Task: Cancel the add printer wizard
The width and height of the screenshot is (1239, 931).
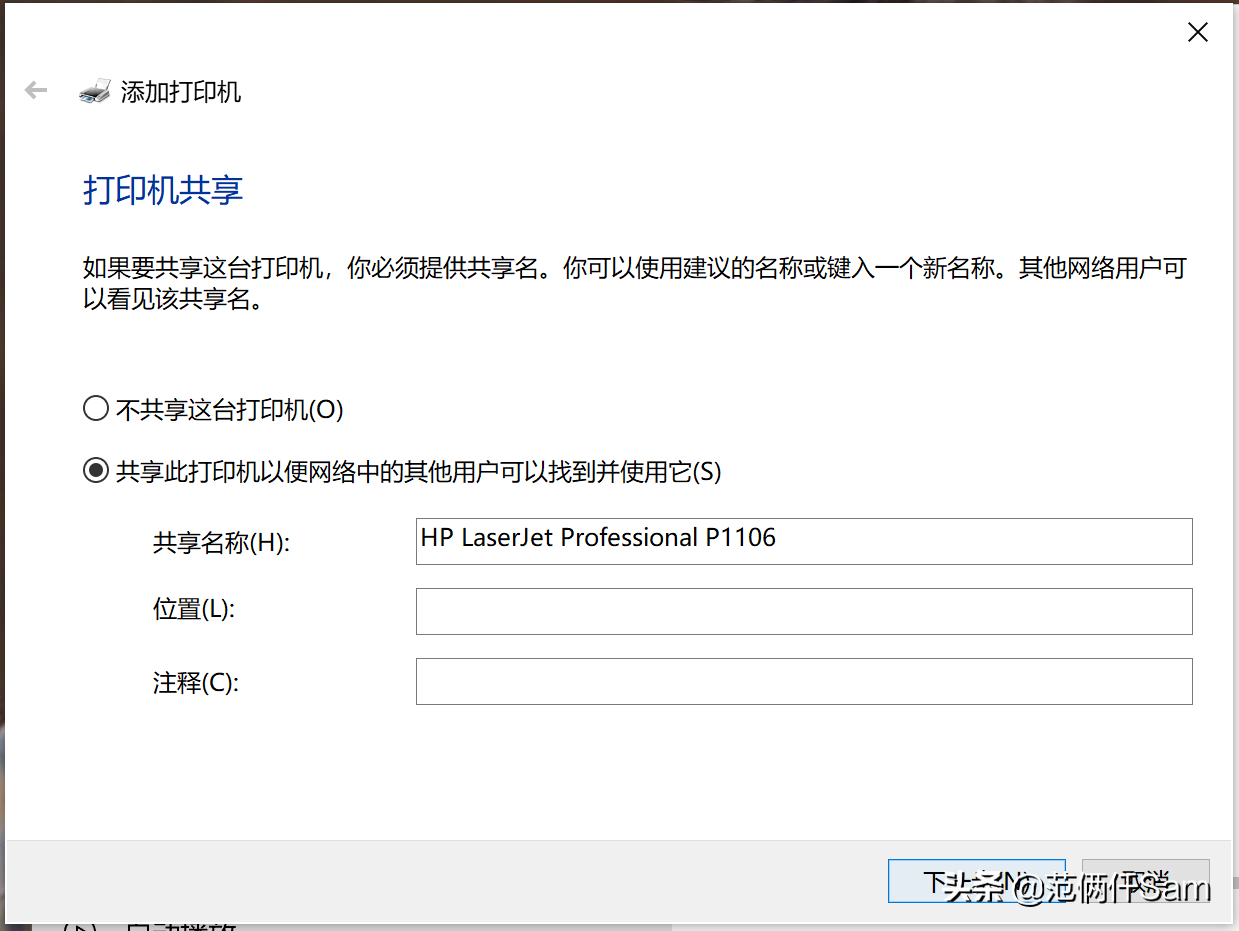Action: 1146,881
